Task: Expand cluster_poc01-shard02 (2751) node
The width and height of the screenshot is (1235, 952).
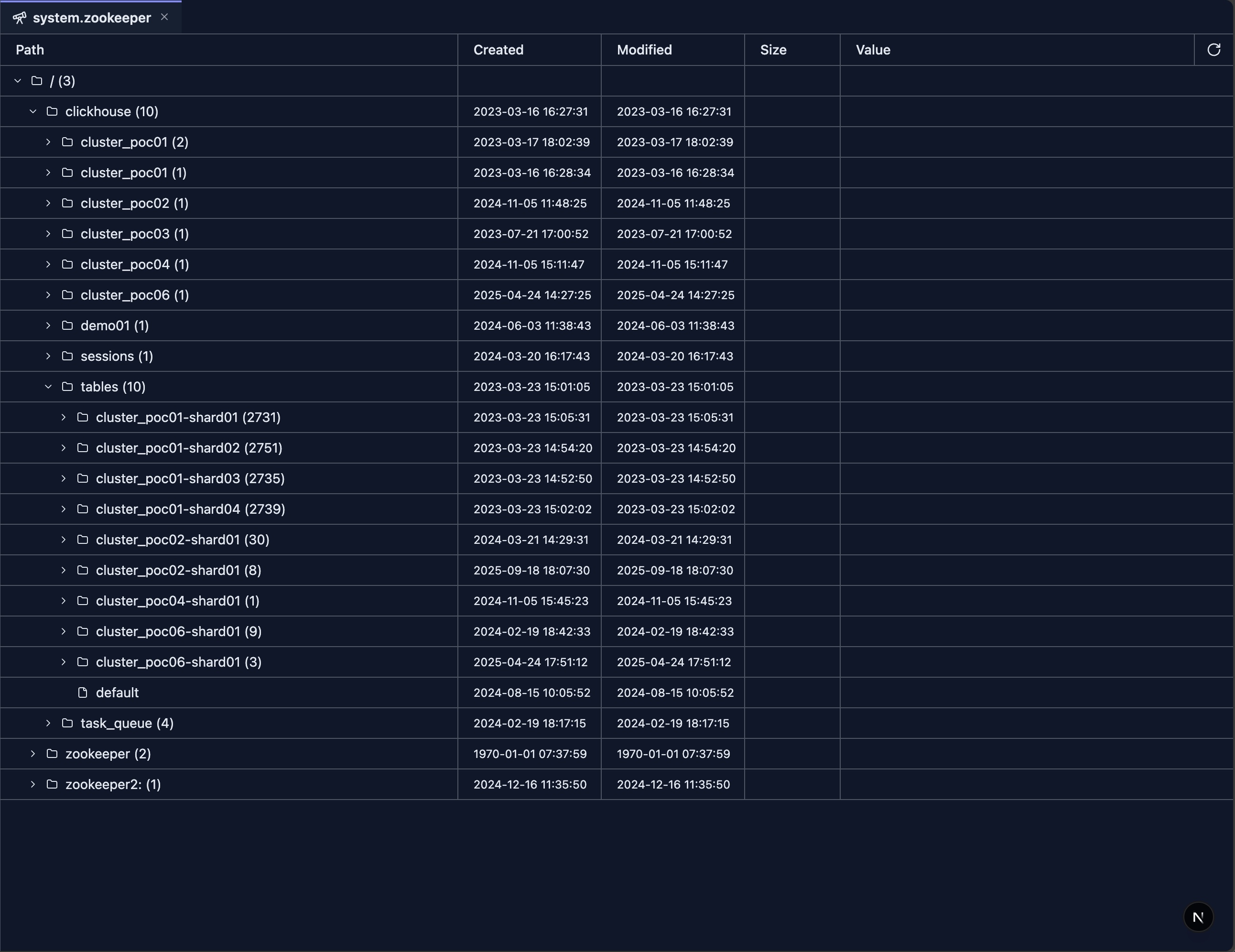Action: (64, 448)
